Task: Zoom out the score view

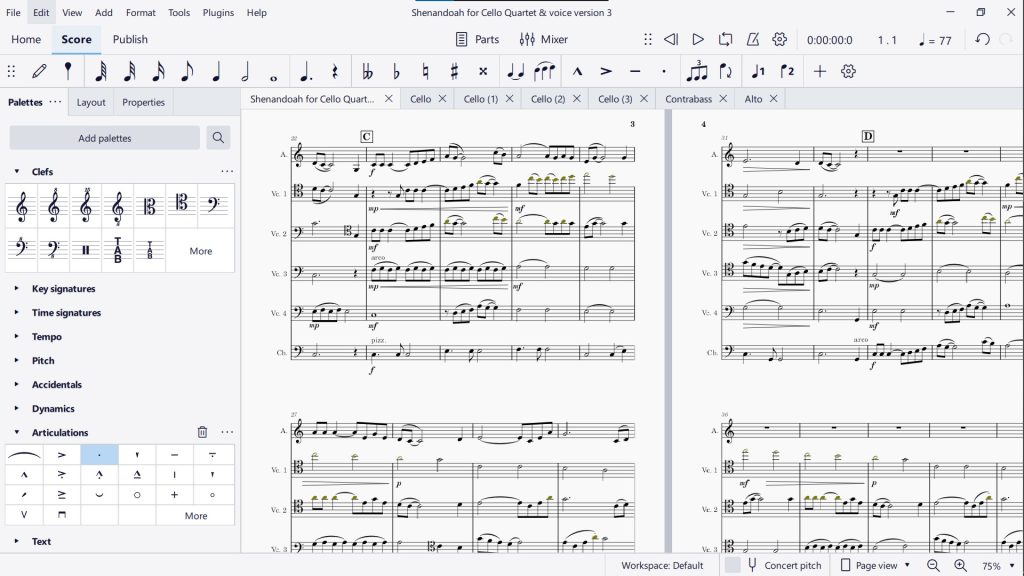Action: (933, 566)
